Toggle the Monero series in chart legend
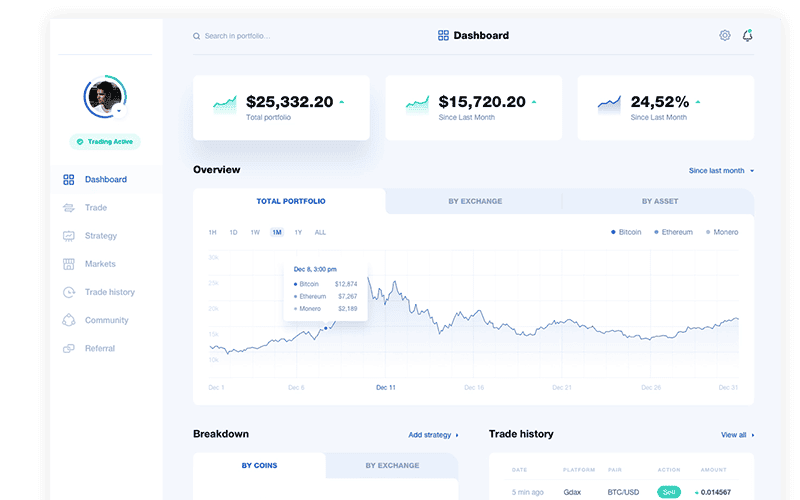The width and height of the screenshot is (800, 500). click(x=721, y=232)
